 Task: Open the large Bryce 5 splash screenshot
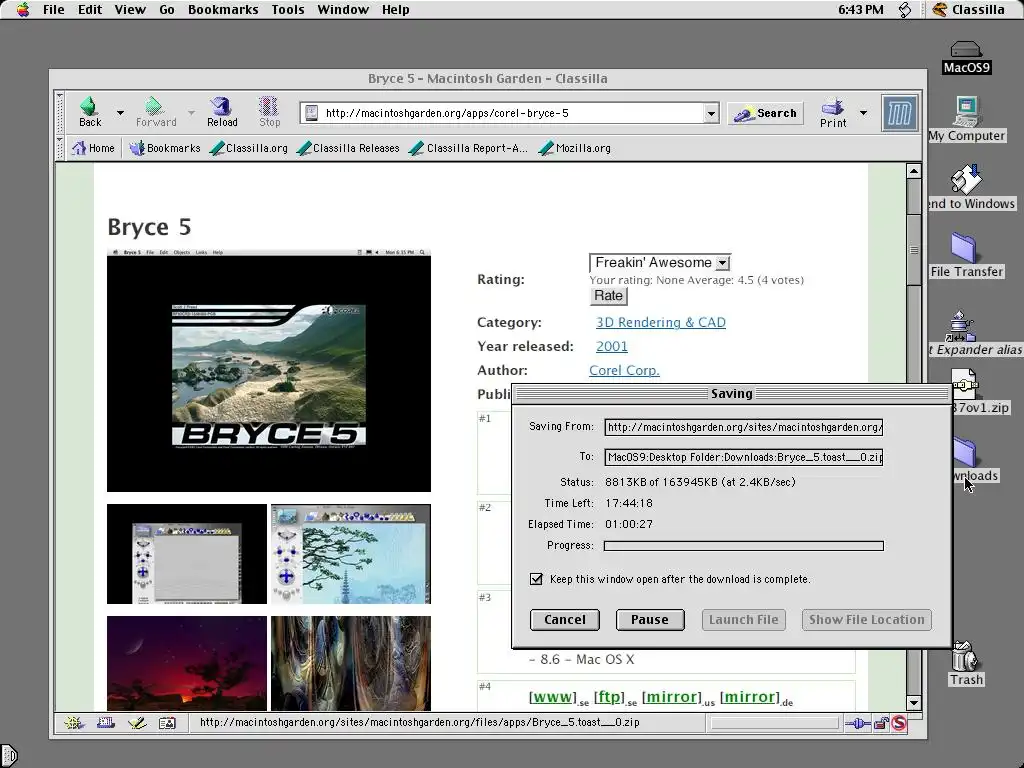tap(269, 370)
